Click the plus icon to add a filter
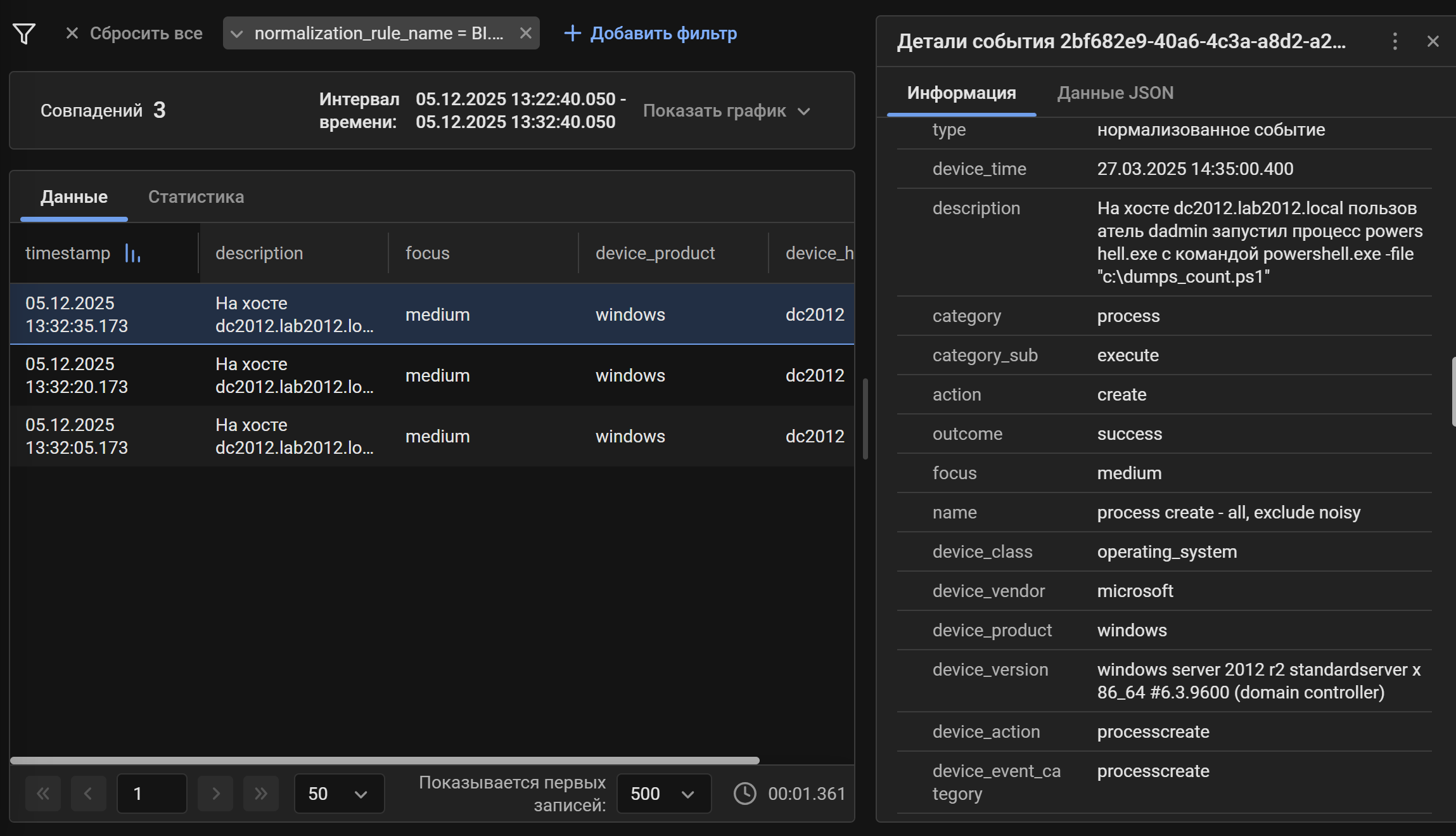This screenshot has height=836, width=1456. (572, 33)
